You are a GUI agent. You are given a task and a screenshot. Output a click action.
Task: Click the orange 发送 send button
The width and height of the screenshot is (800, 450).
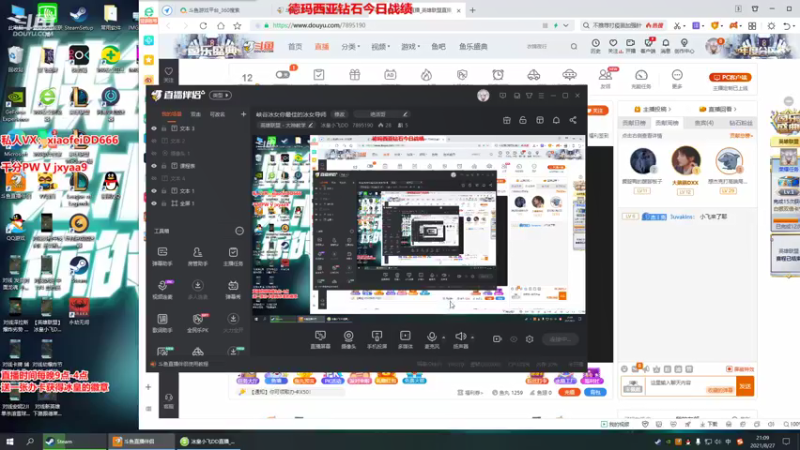click(745, 386)
